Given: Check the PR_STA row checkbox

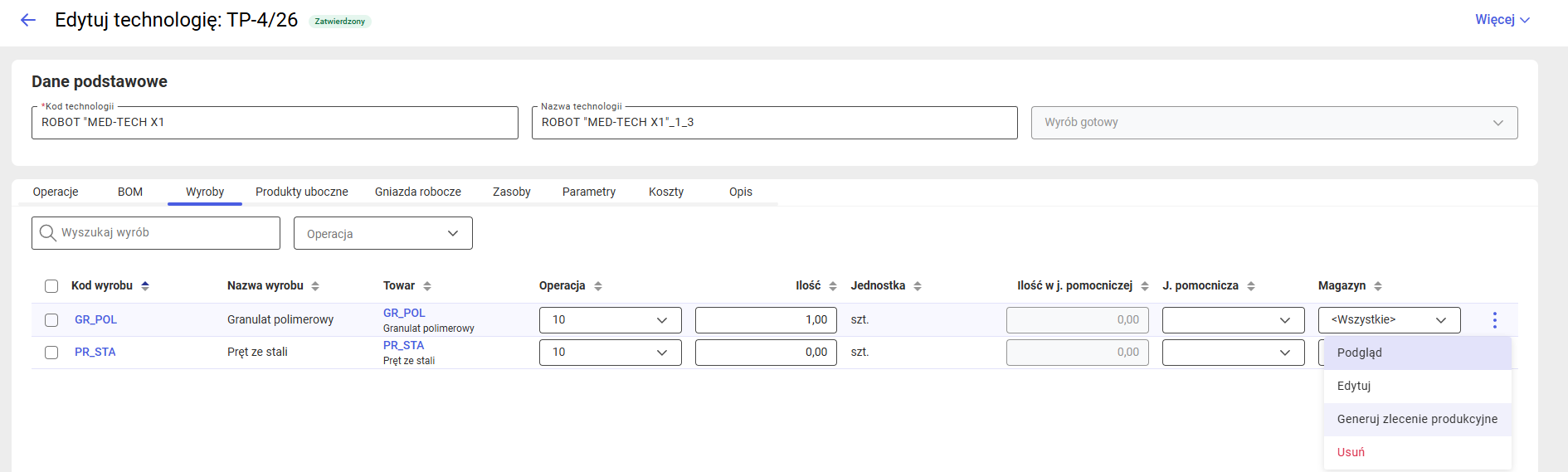Looking at the screenshot, I should click(51, 352).
